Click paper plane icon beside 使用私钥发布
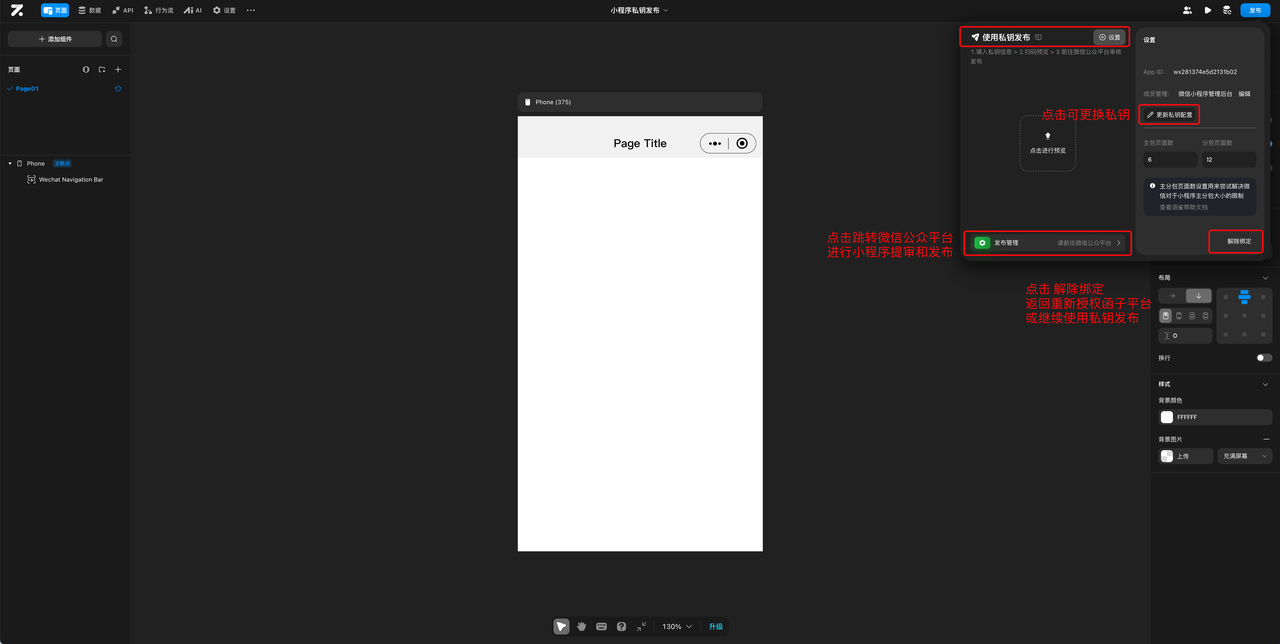This screenshot has width=1280, height=644. pos(975,37)
